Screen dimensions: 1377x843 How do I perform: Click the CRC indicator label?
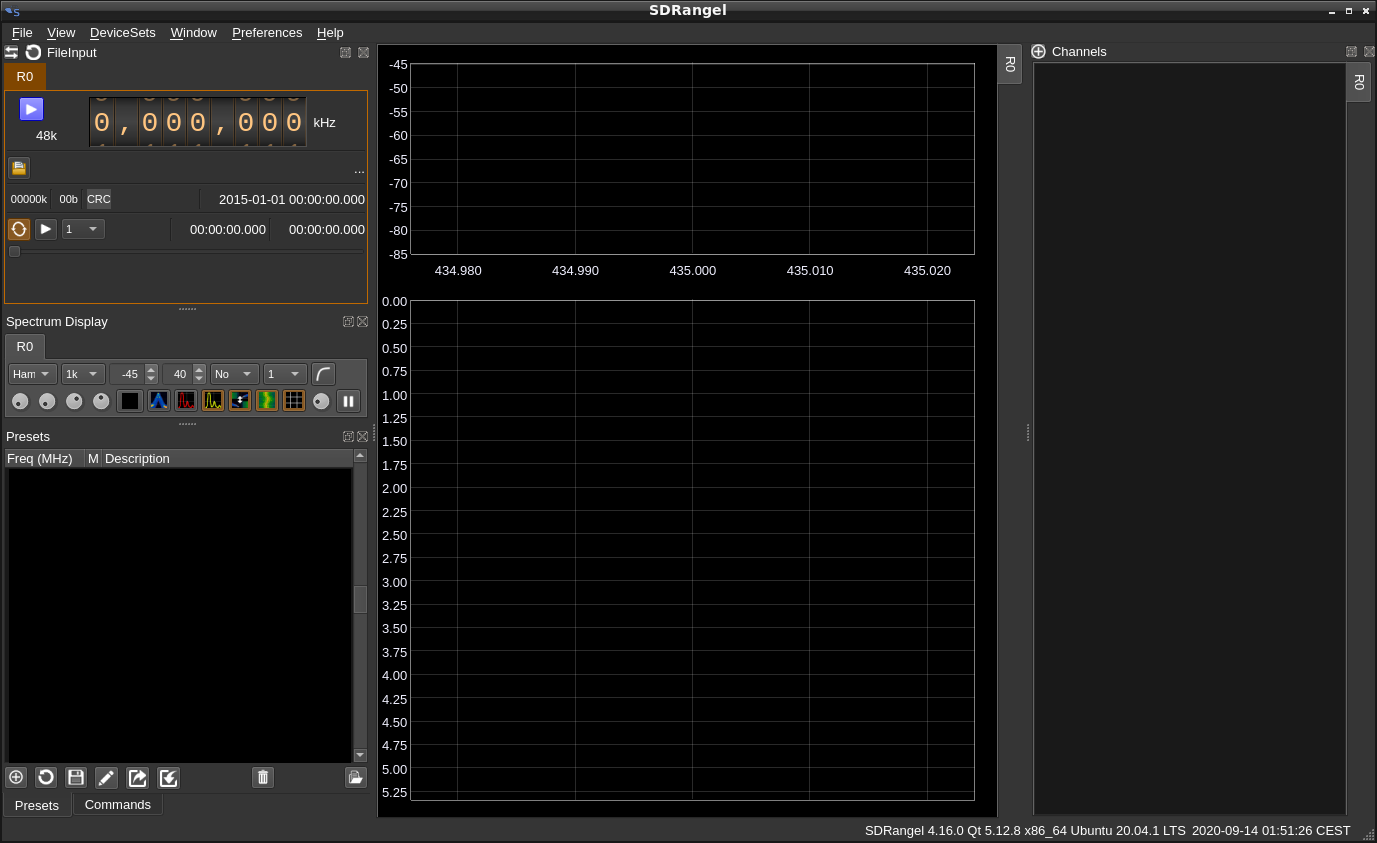click(98, 199)
